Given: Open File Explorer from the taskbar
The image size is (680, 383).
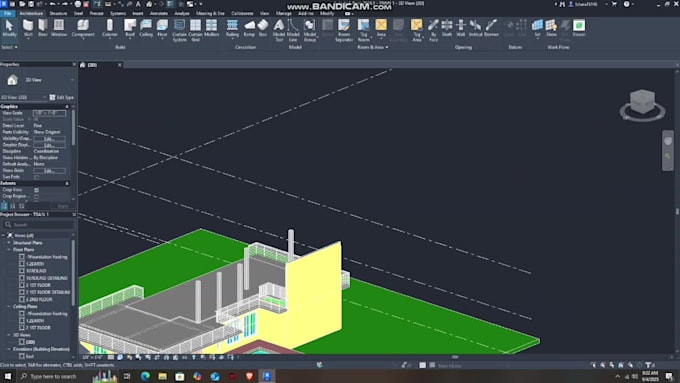Looking at the screenshot, I should (163, 376).
